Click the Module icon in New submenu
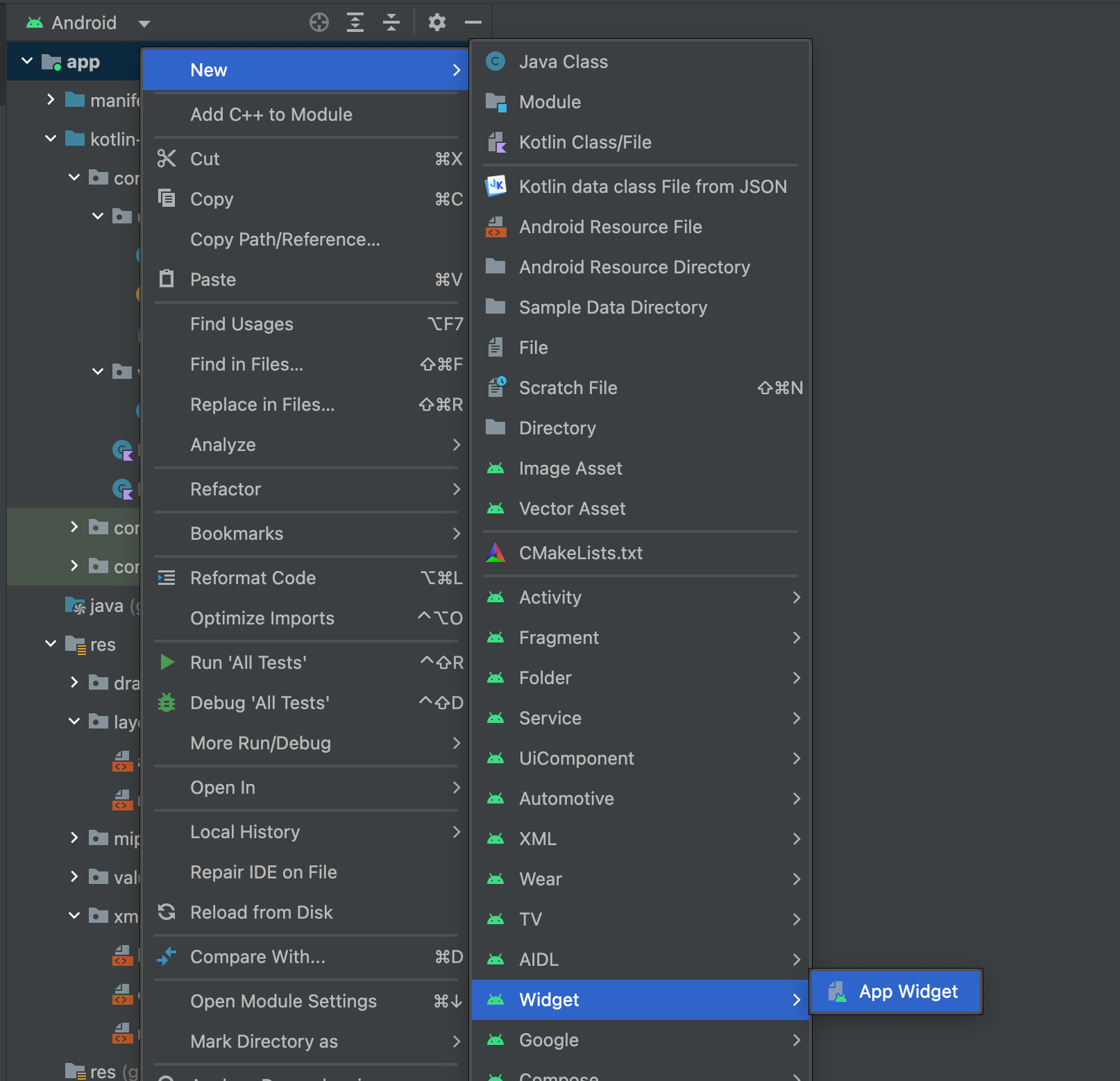The height and width of the screenshot is (1081, 1120). click(495, 102)
